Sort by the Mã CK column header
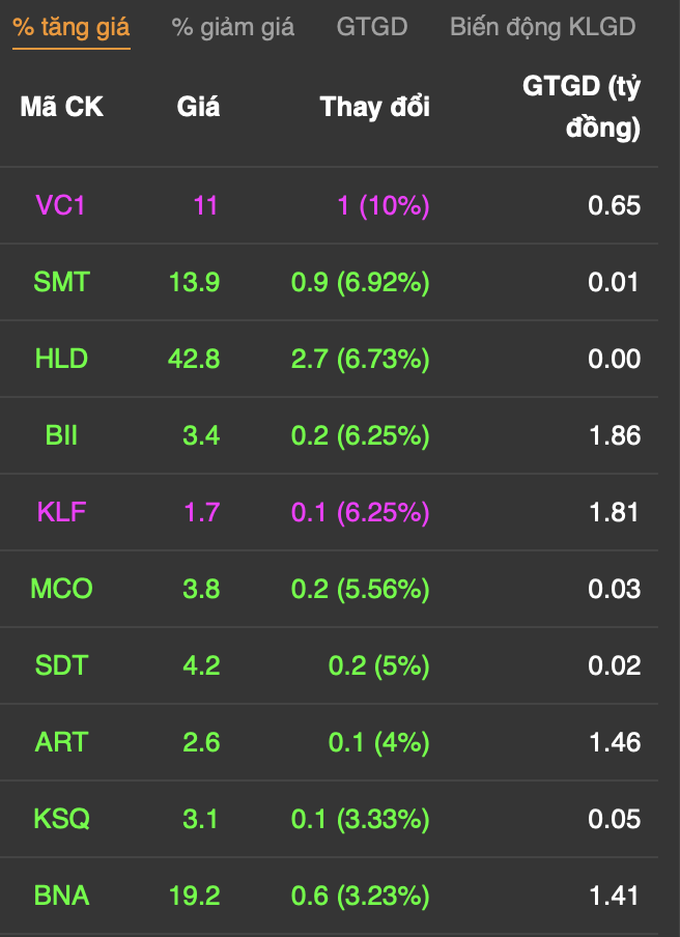Viewport: 680px width, 937px height. 62,107
